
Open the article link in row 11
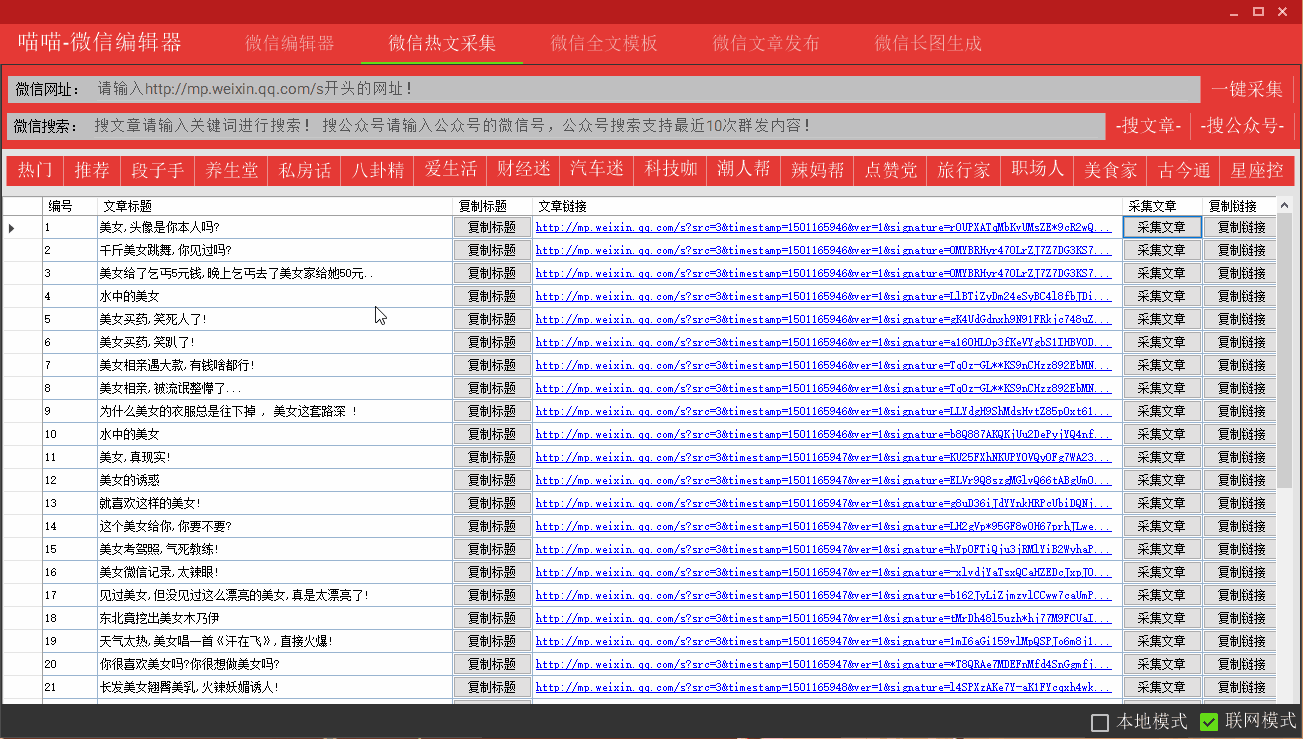824,457
